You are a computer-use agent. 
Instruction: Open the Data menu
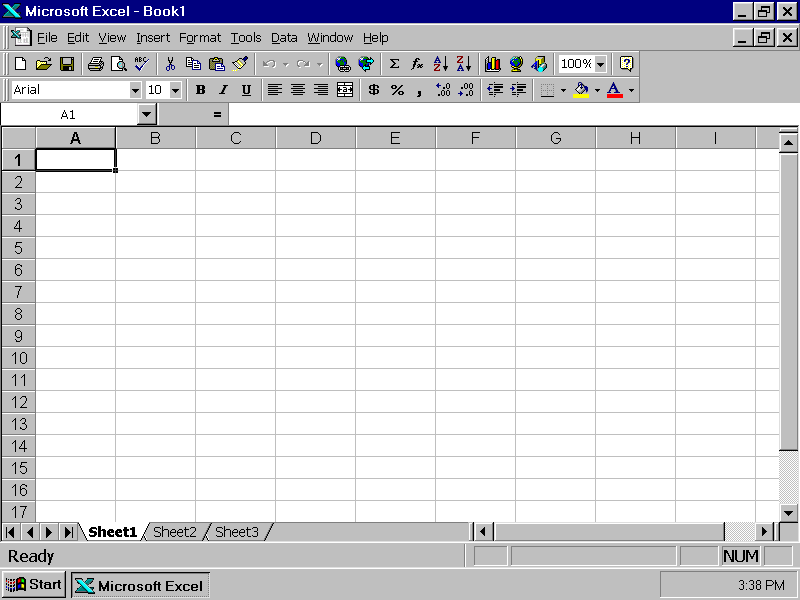pos(283,37)
